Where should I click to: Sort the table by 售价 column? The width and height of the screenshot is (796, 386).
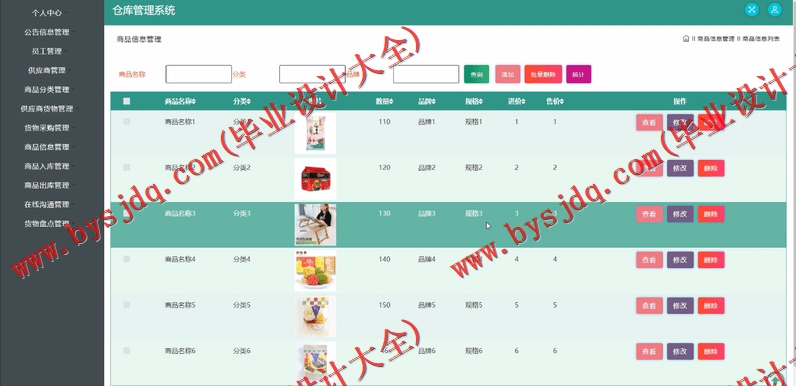555,102
